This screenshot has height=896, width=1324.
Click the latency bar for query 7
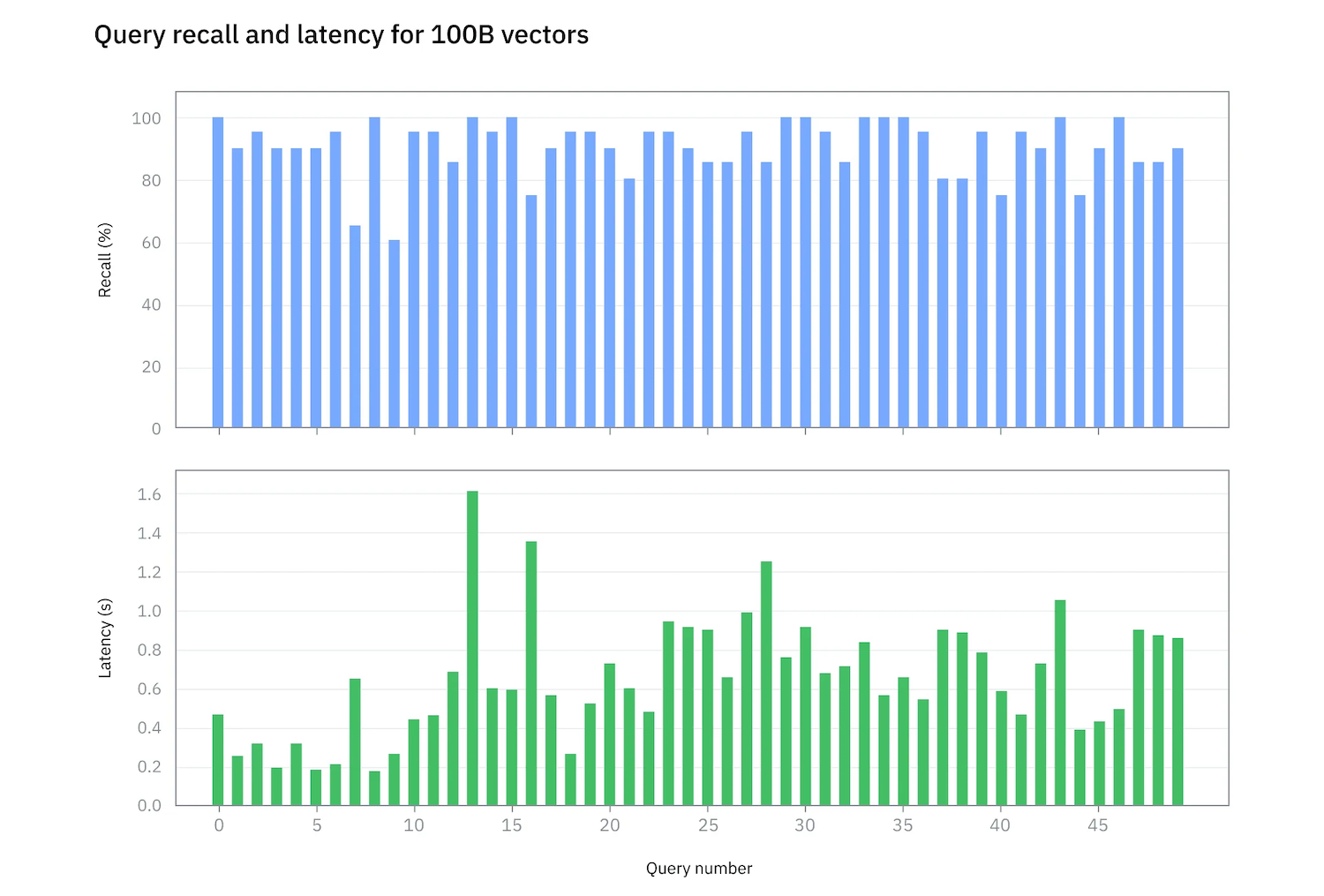355,742
